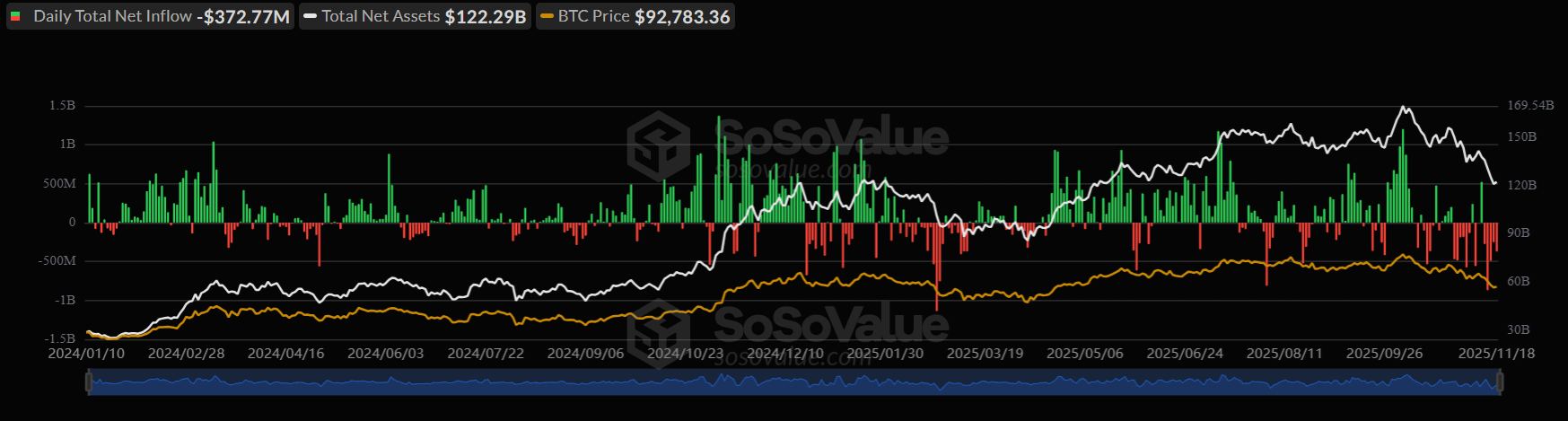Click the $92,783.36 BTC price value
Screen dimensions: 1568x421
[x=682, y=17]
